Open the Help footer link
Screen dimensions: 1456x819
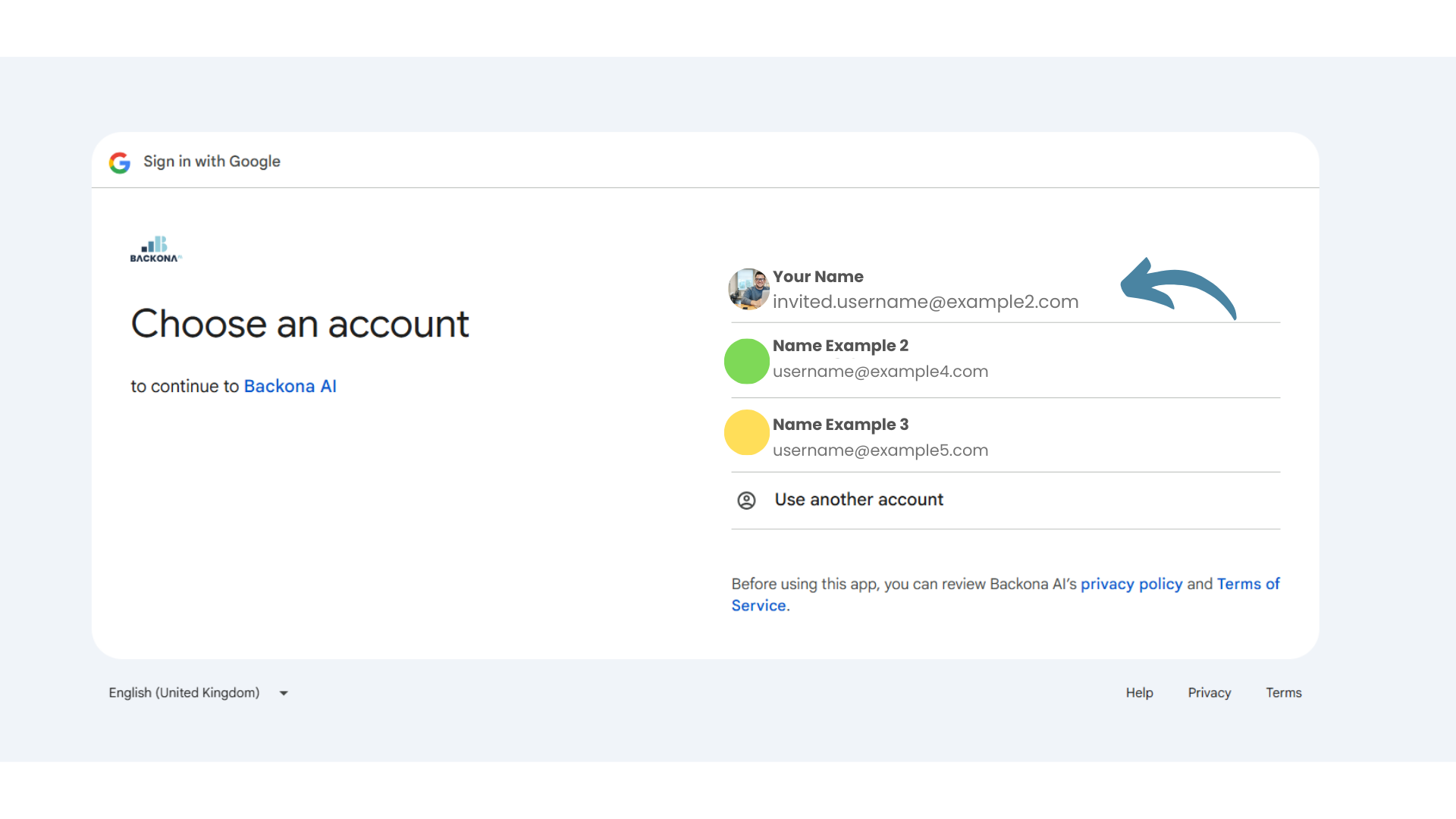point(1139,693)
